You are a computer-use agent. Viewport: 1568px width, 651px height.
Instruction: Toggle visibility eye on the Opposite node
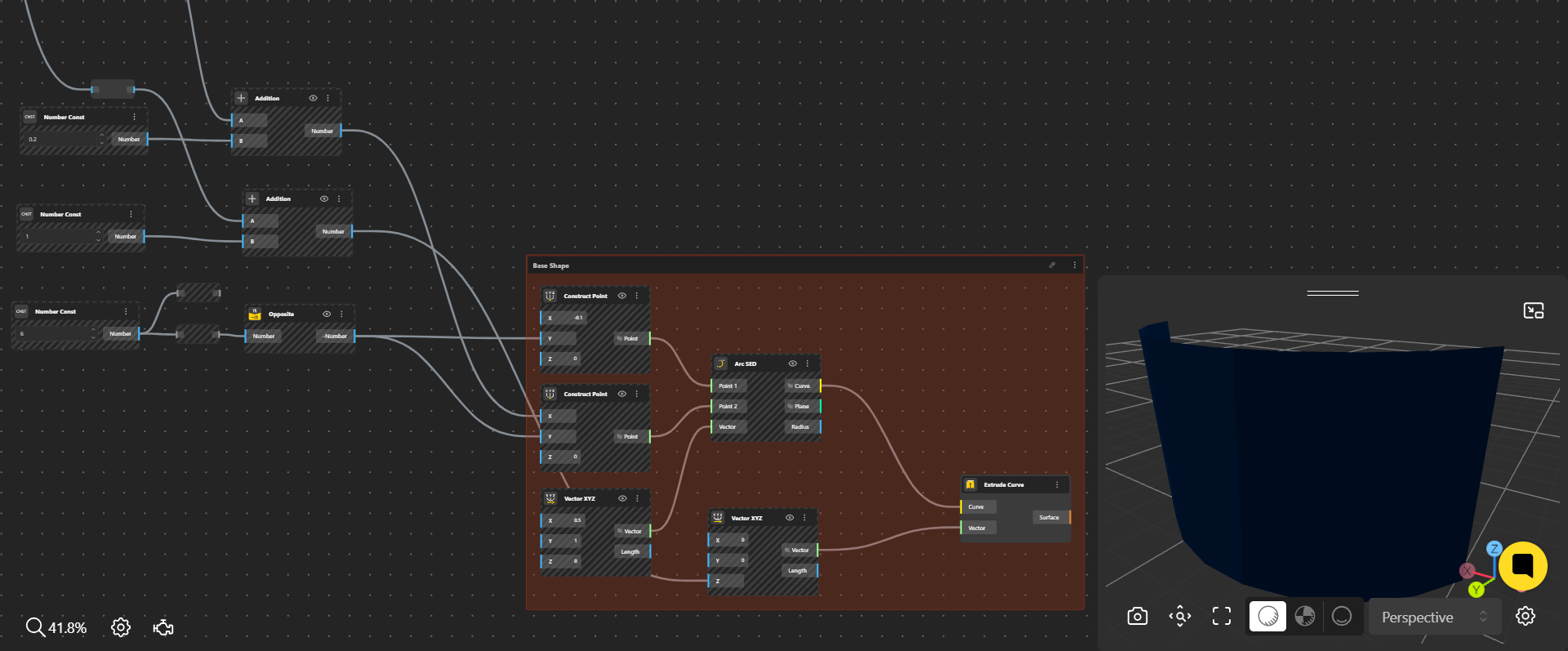pyautogui.click(x=327, y=314)
